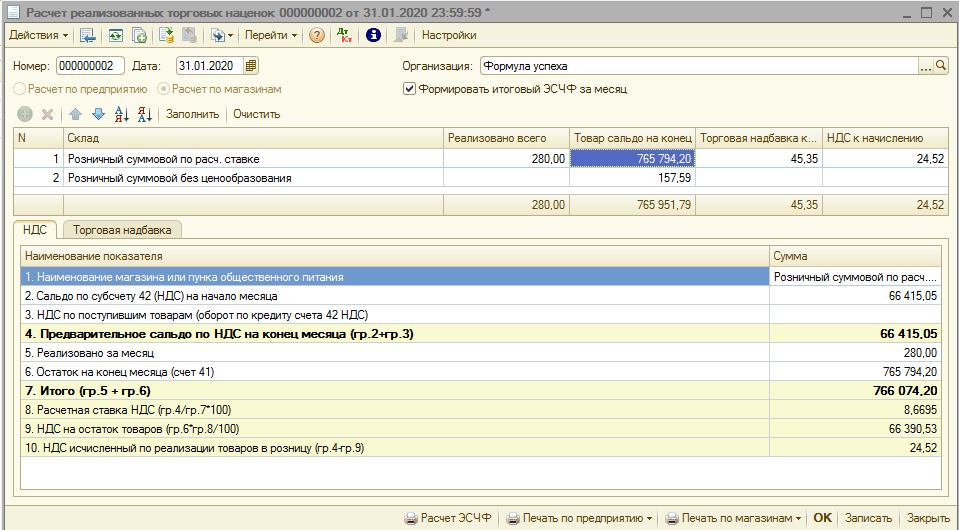This screenshot has height=530, width=959.
Task: Click the magnifier icon in Организация field
Action: pyautogui.click(x=941, y=66)
